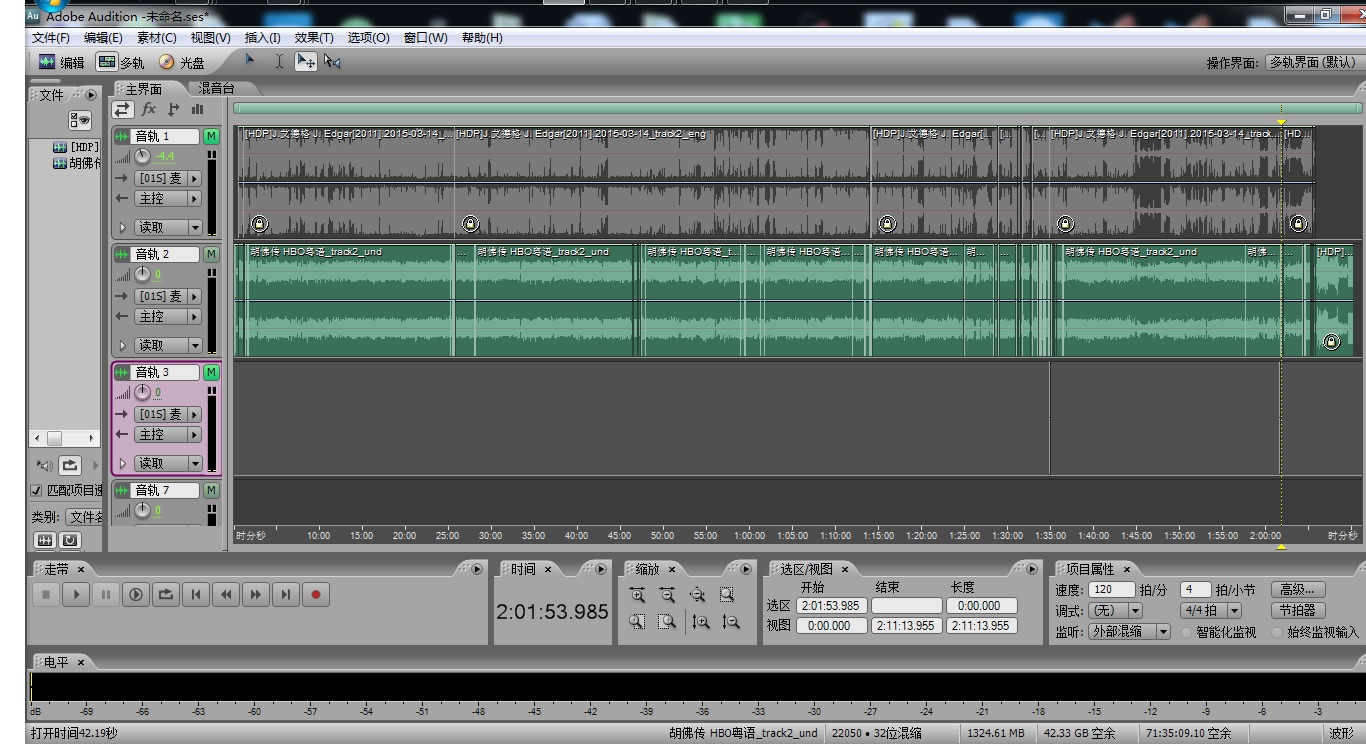Zoom to selection in 缩放 panel

[x=727, y=594]
